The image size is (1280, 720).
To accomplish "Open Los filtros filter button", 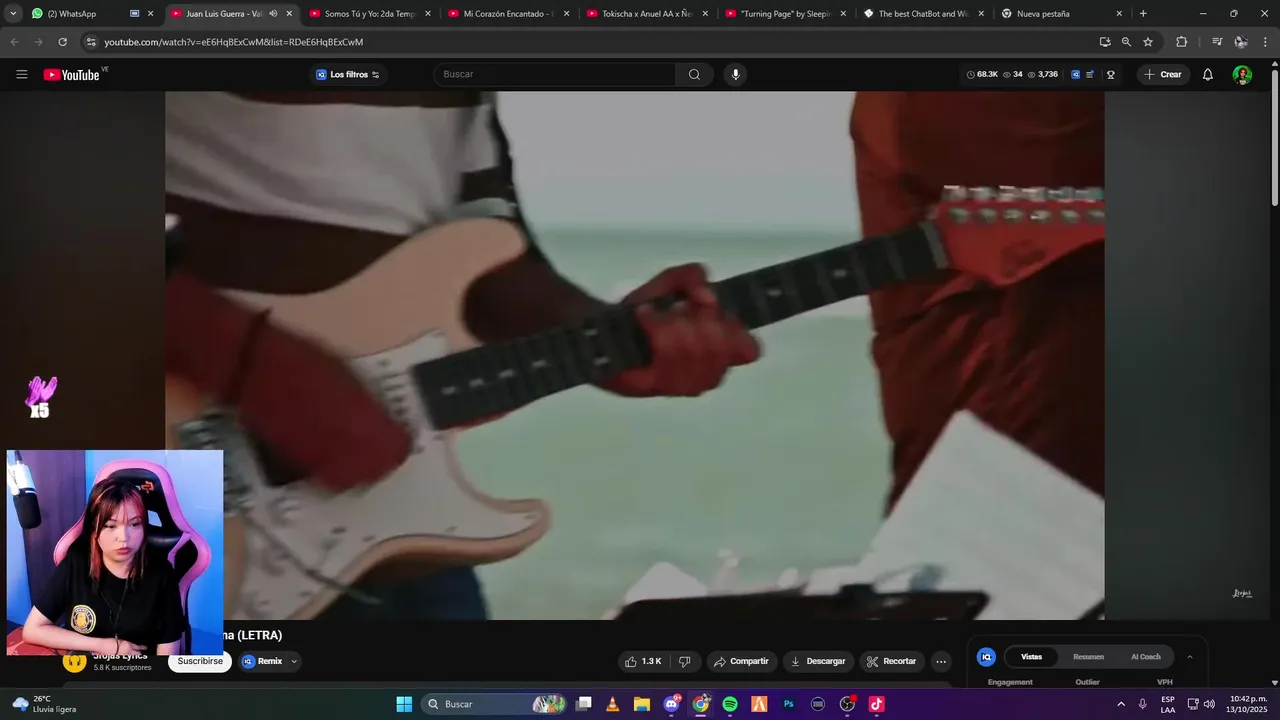I will (x=348, y=75).
